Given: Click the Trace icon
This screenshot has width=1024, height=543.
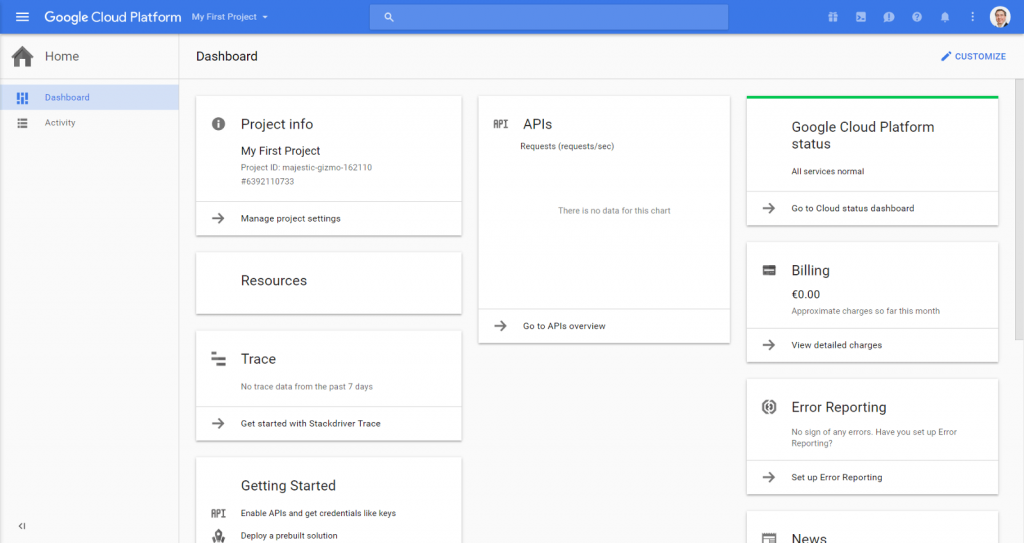Looking at the screenshot, I should [x=218, y=358].
